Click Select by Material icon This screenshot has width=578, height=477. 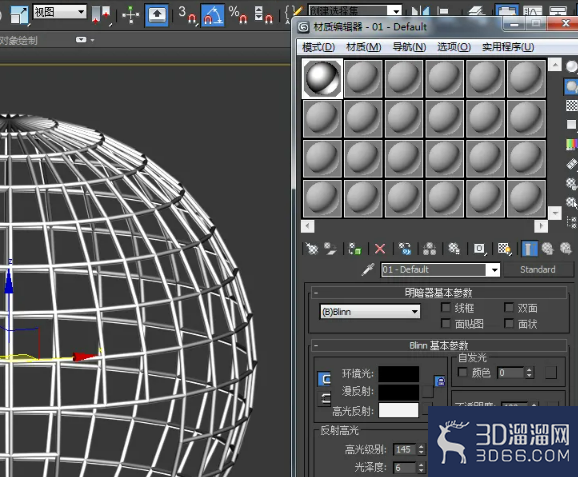tap(571, 202)
